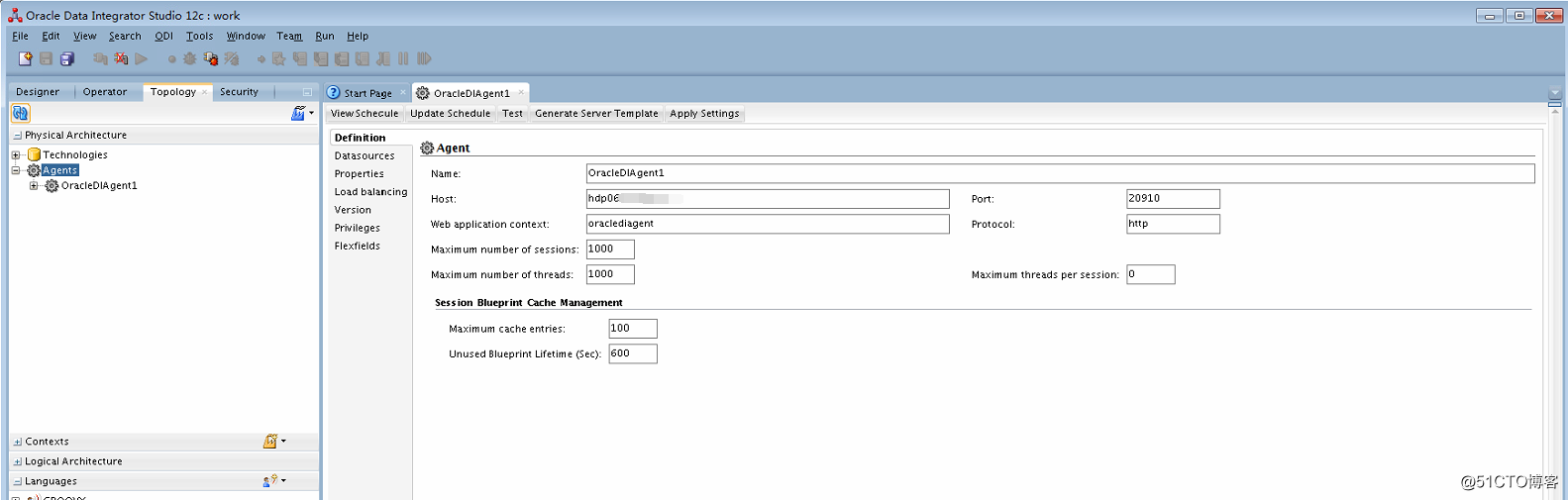Click the gear icon beside Agents node

pos(34,170)
